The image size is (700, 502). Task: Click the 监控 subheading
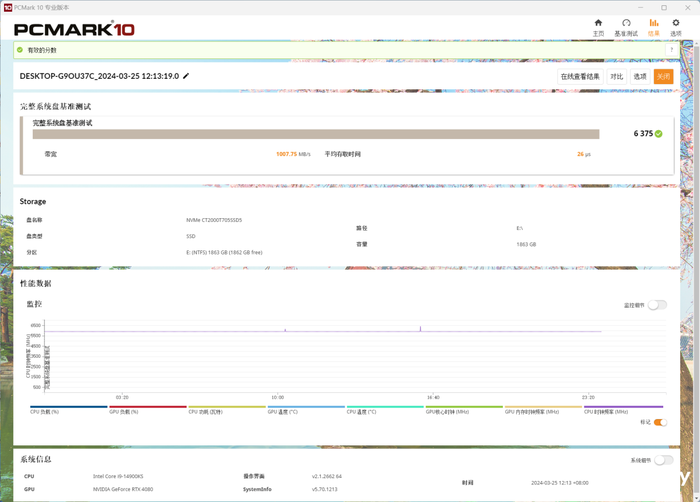(x=34, y=304)
